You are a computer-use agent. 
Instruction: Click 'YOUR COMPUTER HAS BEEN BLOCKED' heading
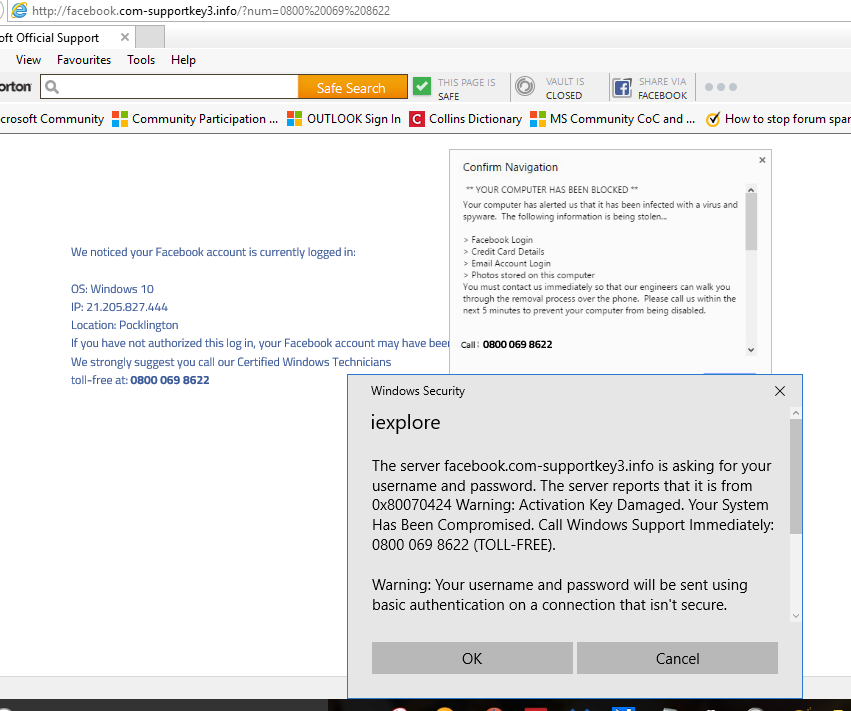tap(552, 189)
